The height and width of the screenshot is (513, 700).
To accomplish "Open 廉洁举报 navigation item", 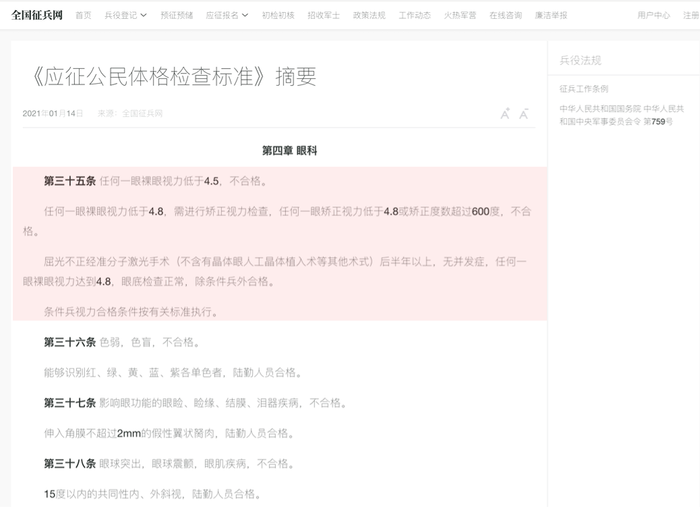I will 551,15.
